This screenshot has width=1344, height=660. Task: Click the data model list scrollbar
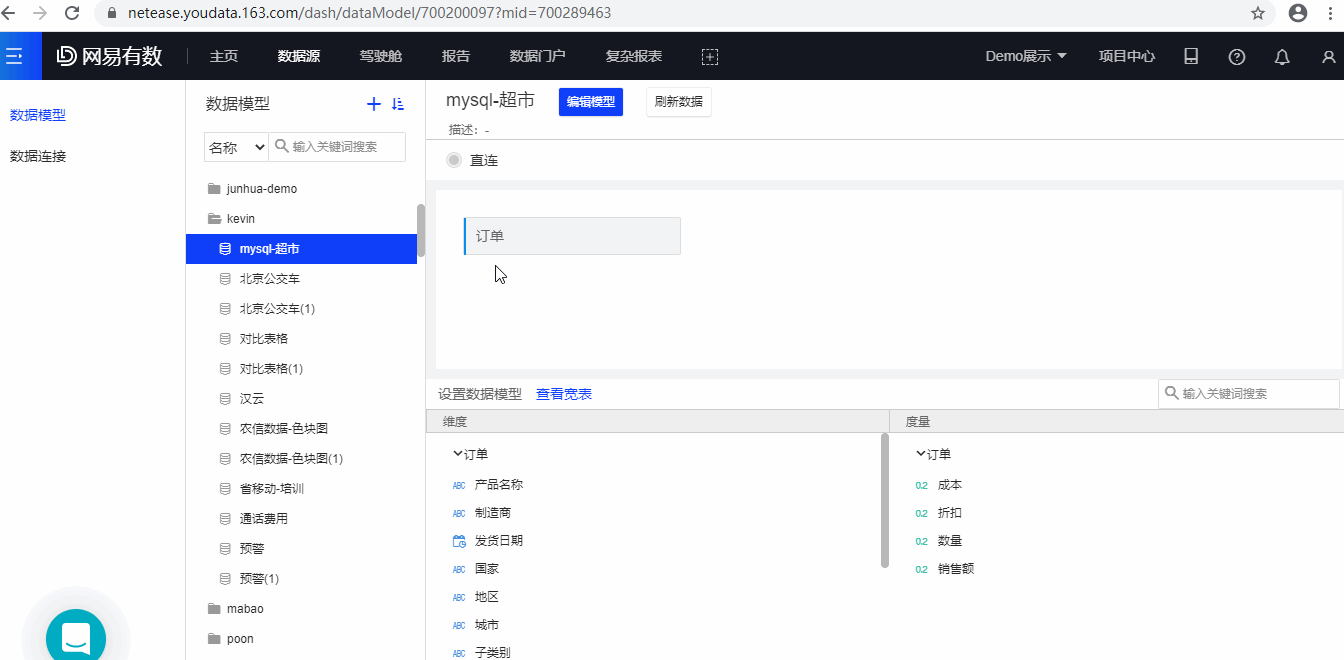[421, 230]
